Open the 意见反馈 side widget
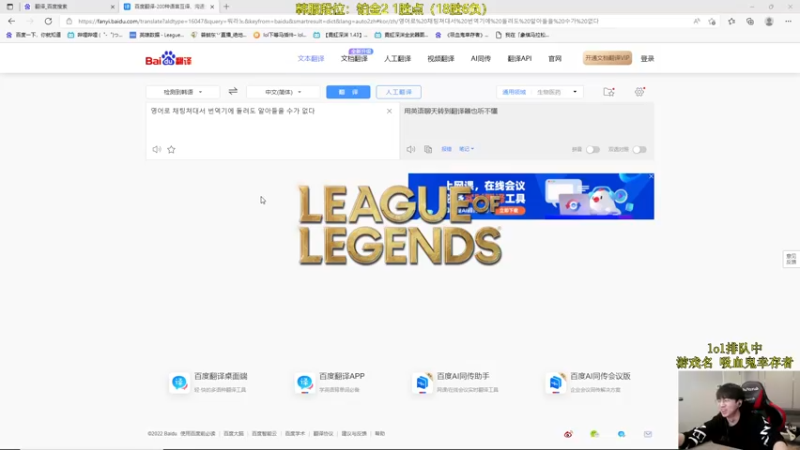Viewport: 800px width, 450px height. (x=791, y=259)
